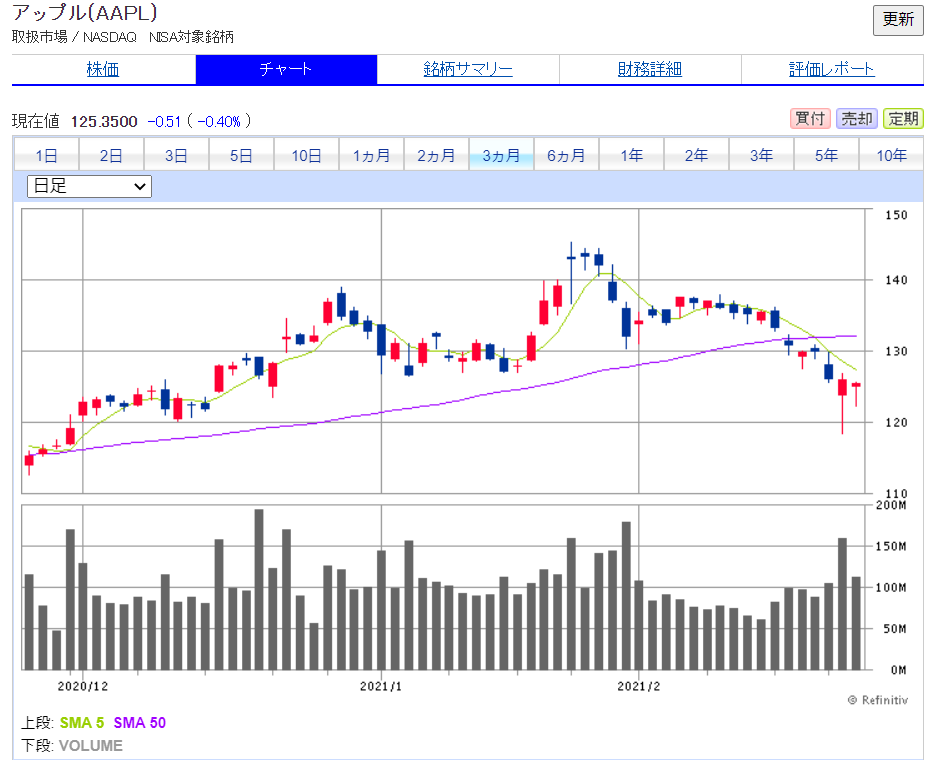Click the 2020/12 date axis label
Screen dimensions: 926x760
coord(83,686)
